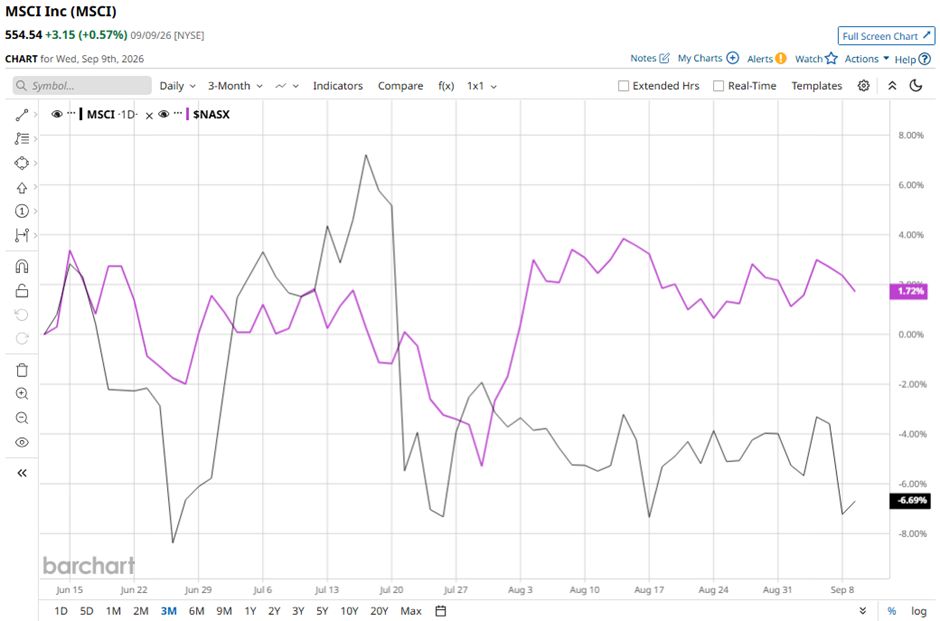
Task: Open the Daily frequency dropdown
Action: pos(177,86)
